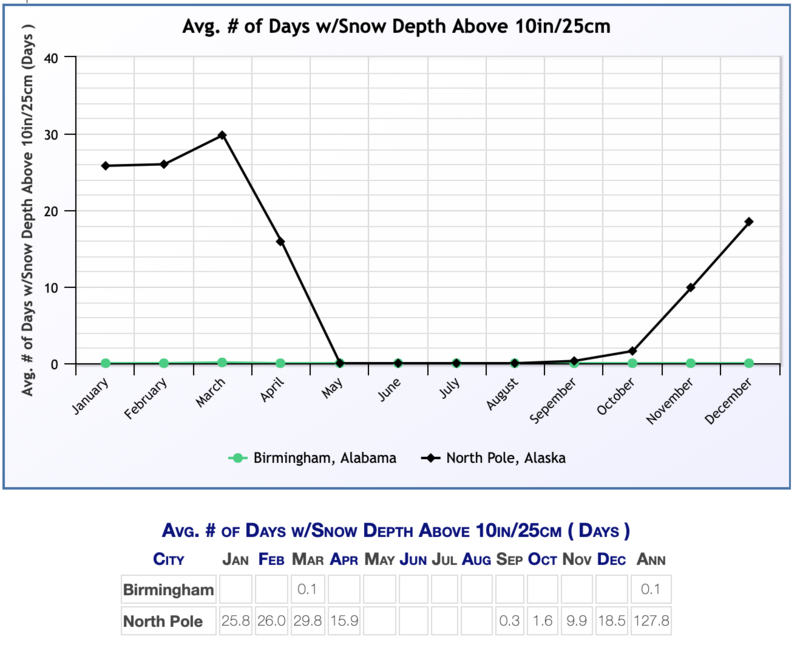Click the Feb column header
800x656 pixels.
(271, 560)
